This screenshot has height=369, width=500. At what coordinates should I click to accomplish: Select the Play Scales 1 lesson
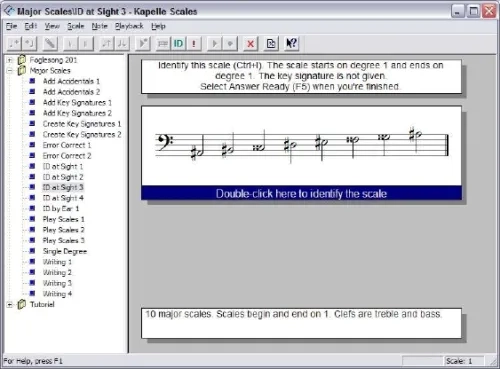(64, 219)
